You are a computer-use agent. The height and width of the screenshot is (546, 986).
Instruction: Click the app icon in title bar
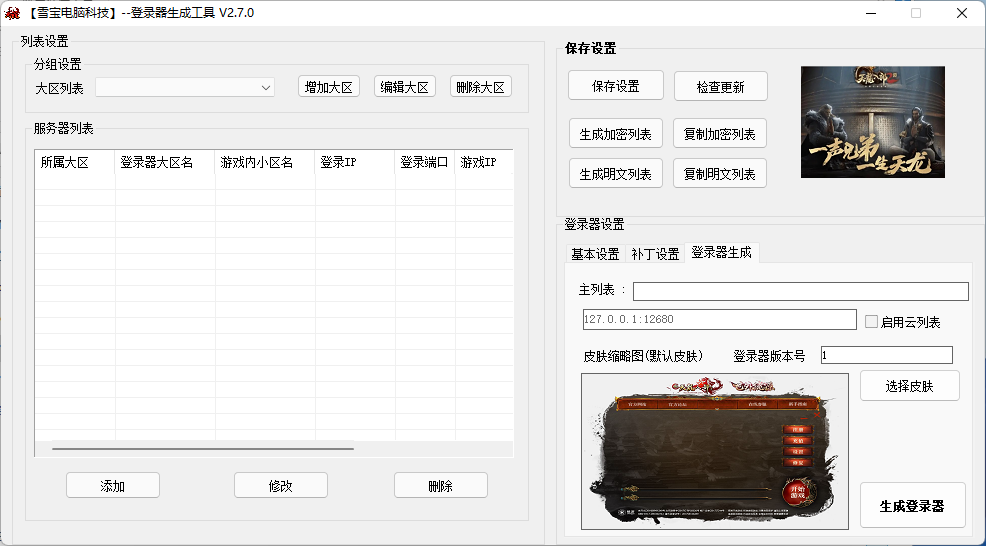coord(13,13)
